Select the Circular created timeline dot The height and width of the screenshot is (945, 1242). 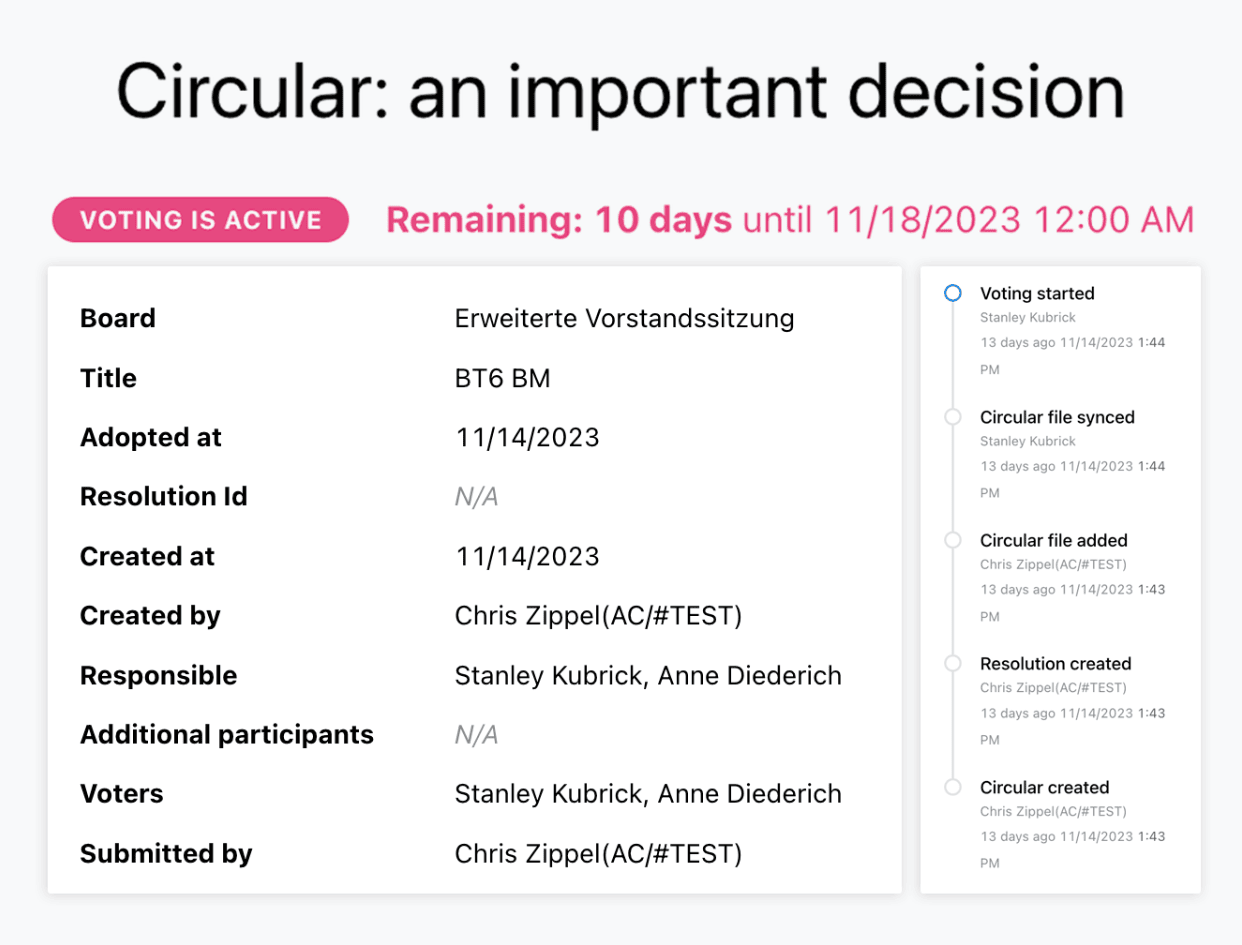[x=953, y=787]
